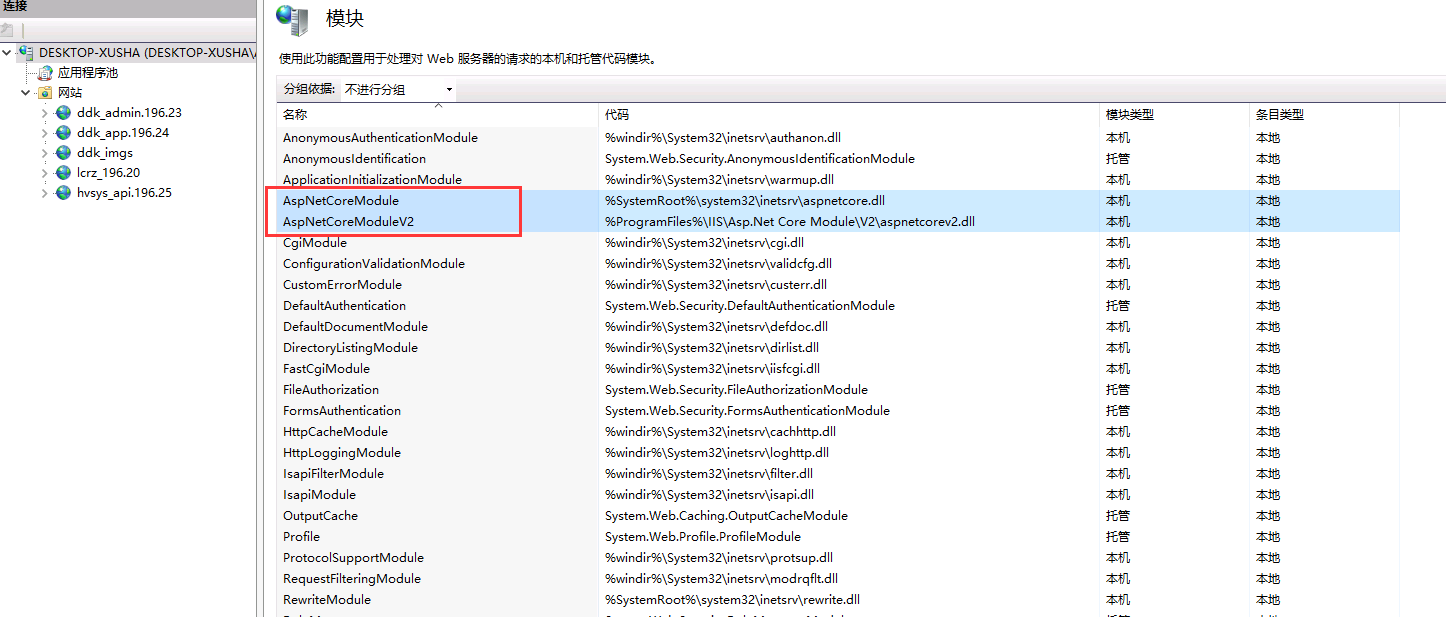1446x617 pixels.
Task: Select the DefaultDocumentModule row
Action: click(838, 327)
